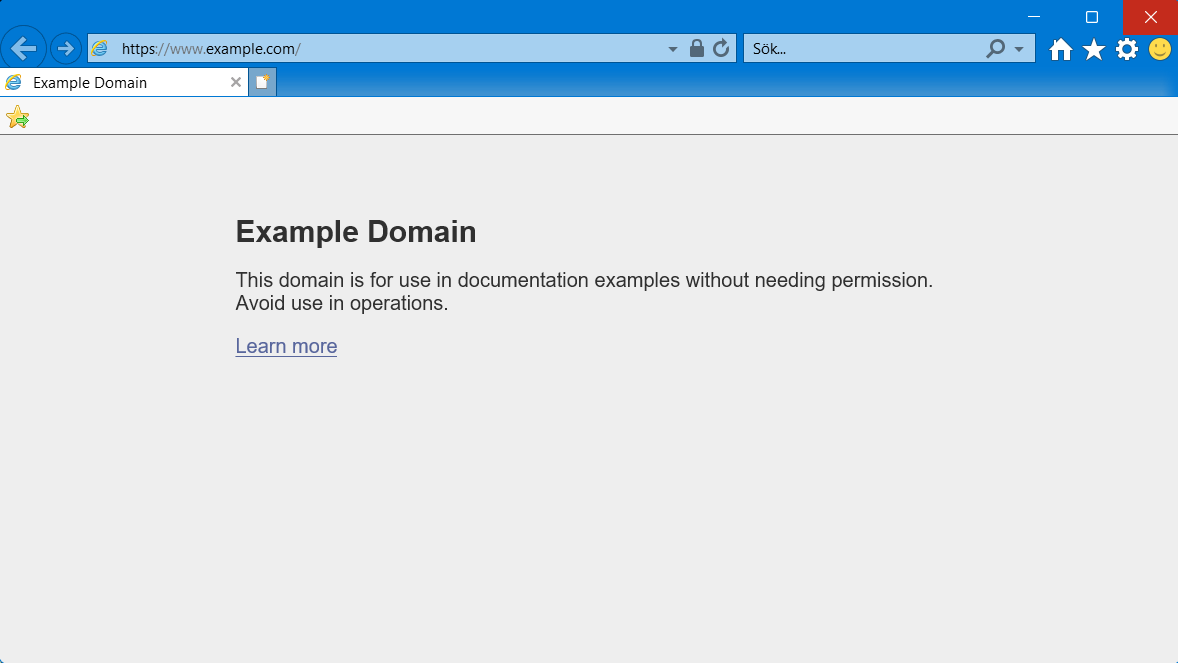Follow the Learn more link
1178x663 pixels.
(286, 346)
